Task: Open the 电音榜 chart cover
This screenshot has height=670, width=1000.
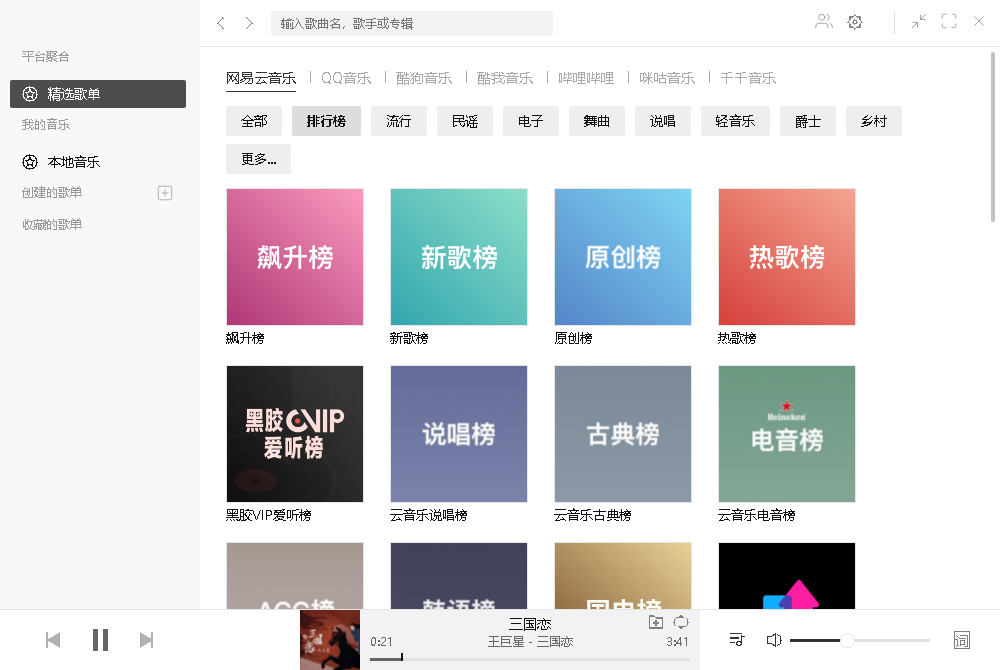Action: point(786,434)
